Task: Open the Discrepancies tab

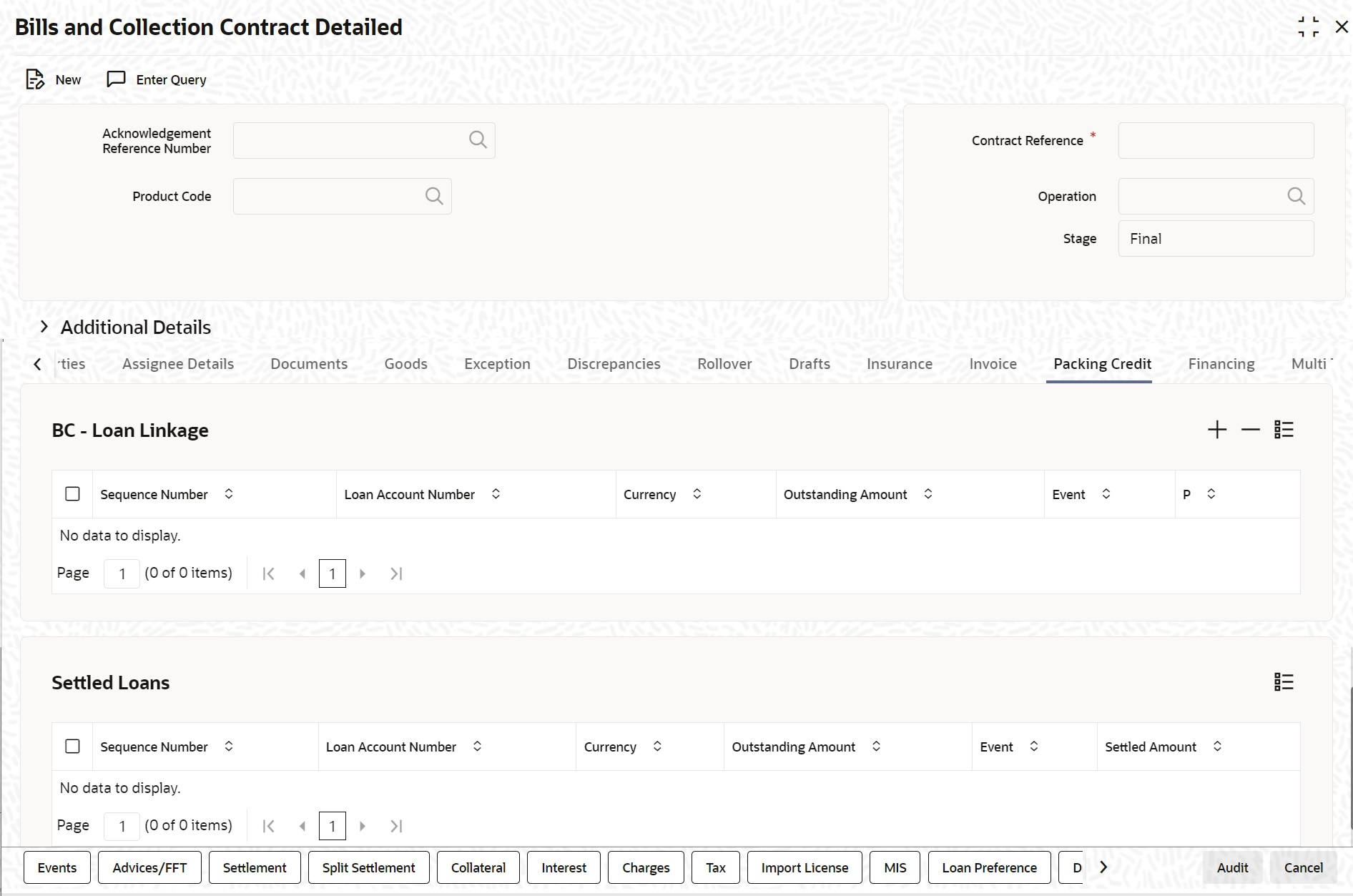Action: click(x=614, y=364)
